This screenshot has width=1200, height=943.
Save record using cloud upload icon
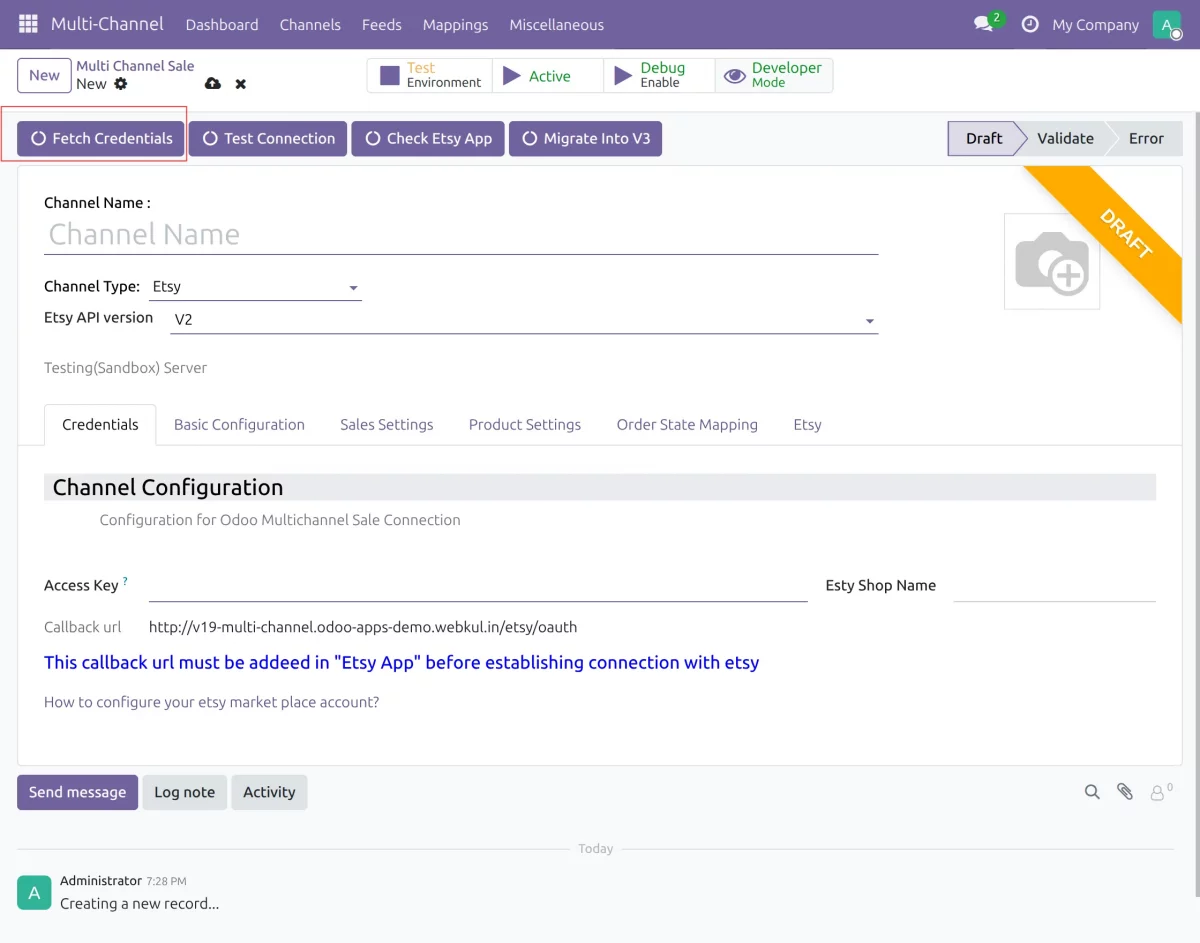coord(212,84)
